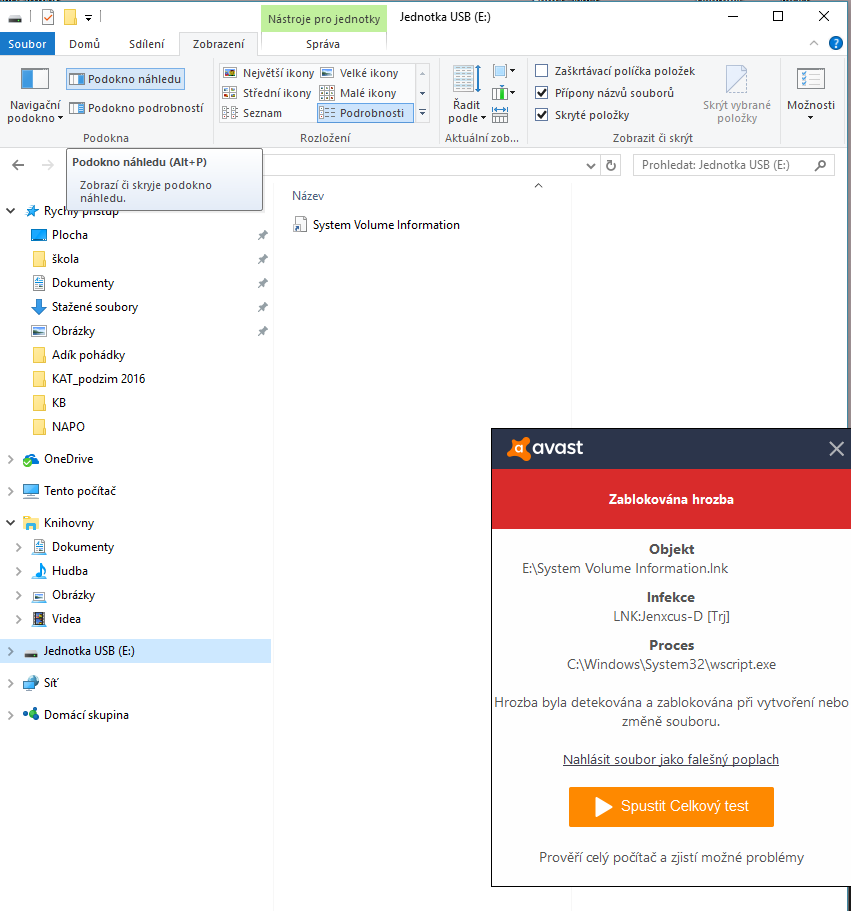
Task: Click the Spustit Celkový test button
Action: coord(671,806)
